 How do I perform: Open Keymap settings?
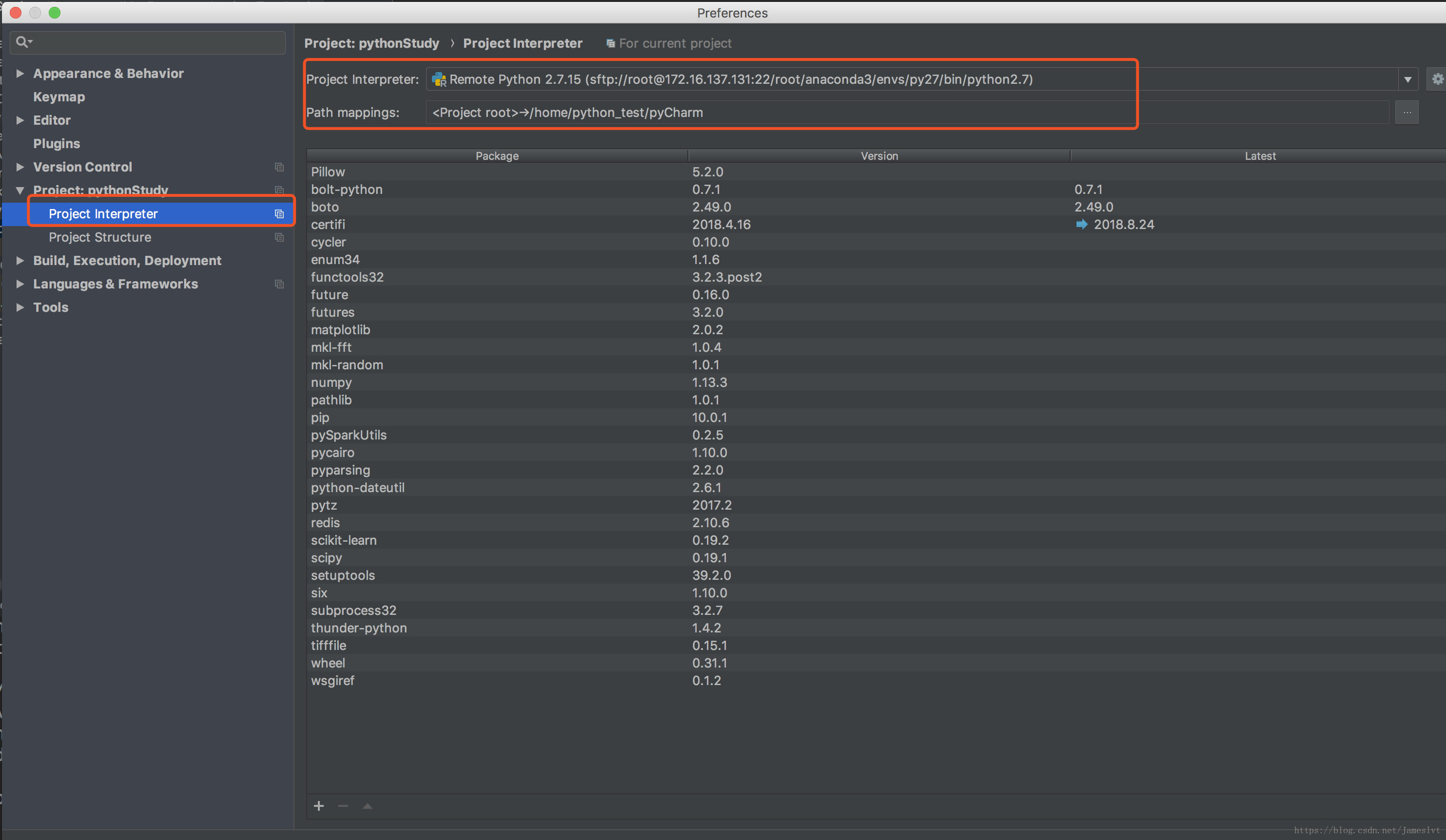(59, 97)
